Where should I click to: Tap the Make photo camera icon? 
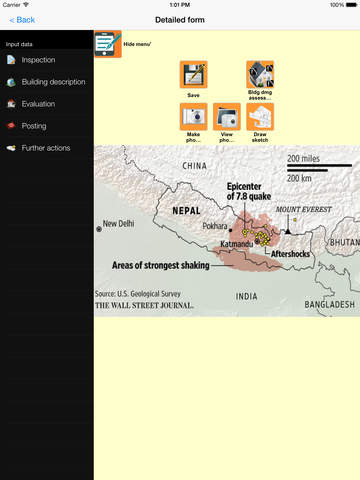click(x=193, y=116)
